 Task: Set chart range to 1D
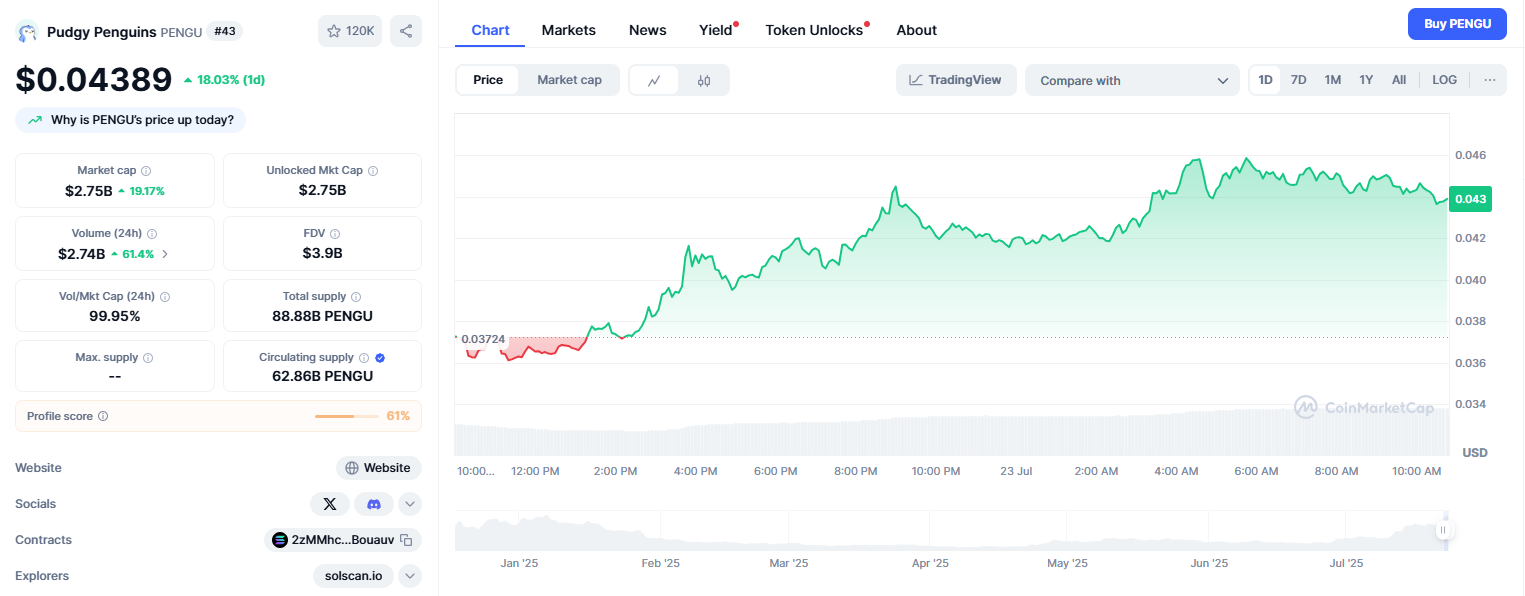pos(1266,80)
